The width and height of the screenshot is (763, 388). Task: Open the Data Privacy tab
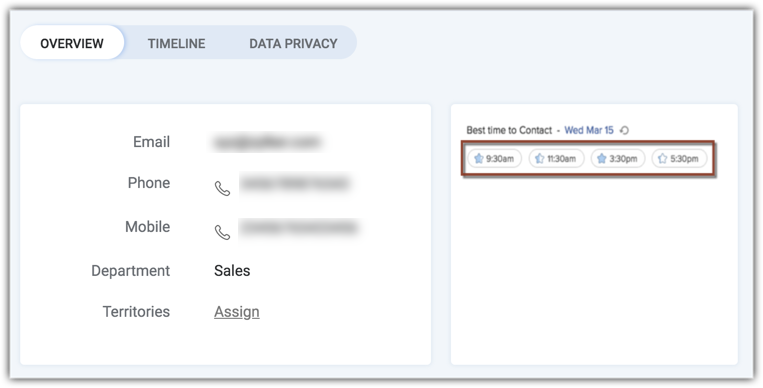293,43
